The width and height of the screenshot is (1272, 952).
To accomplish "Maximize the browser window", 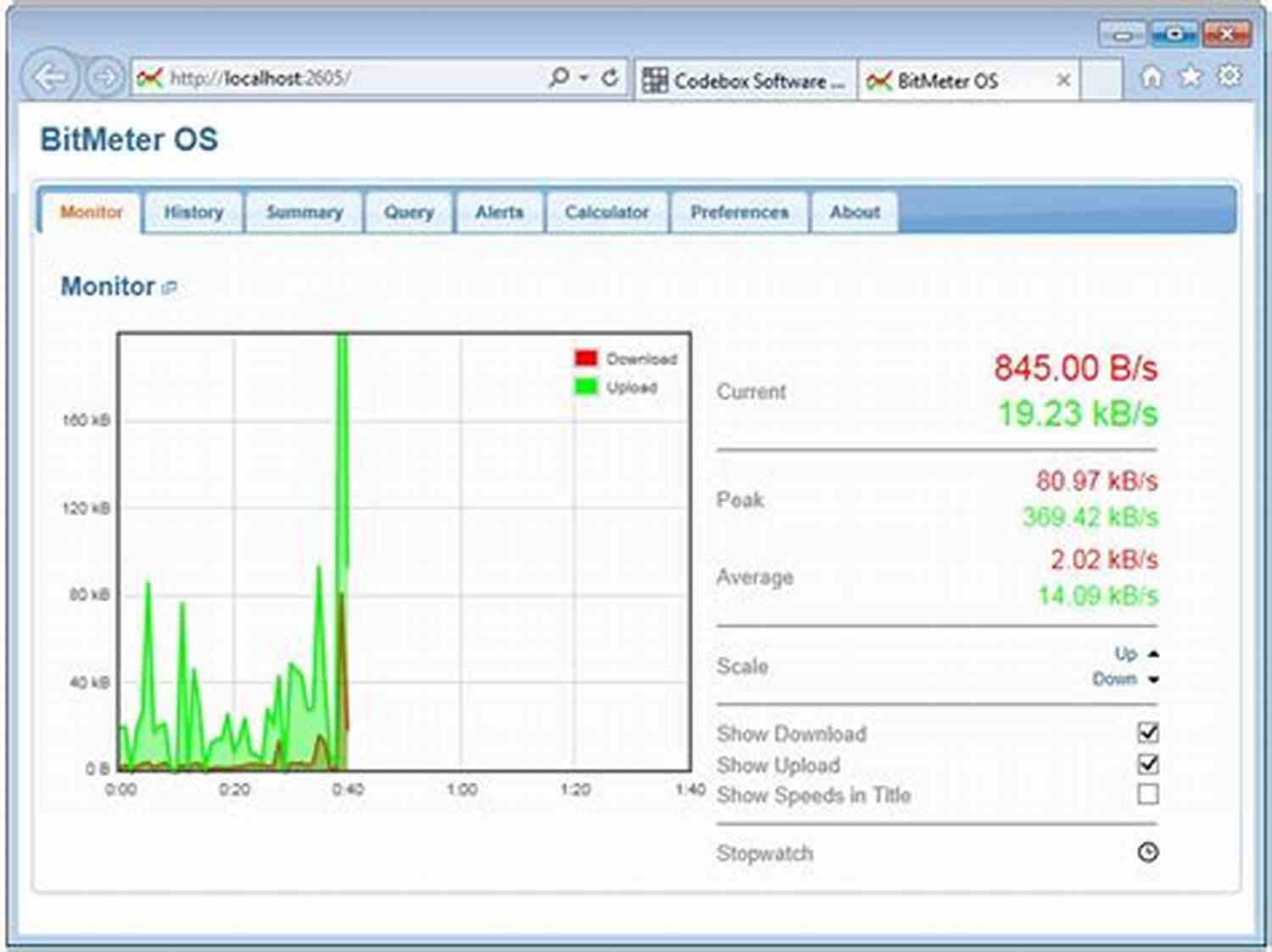I will (1174, 35).
